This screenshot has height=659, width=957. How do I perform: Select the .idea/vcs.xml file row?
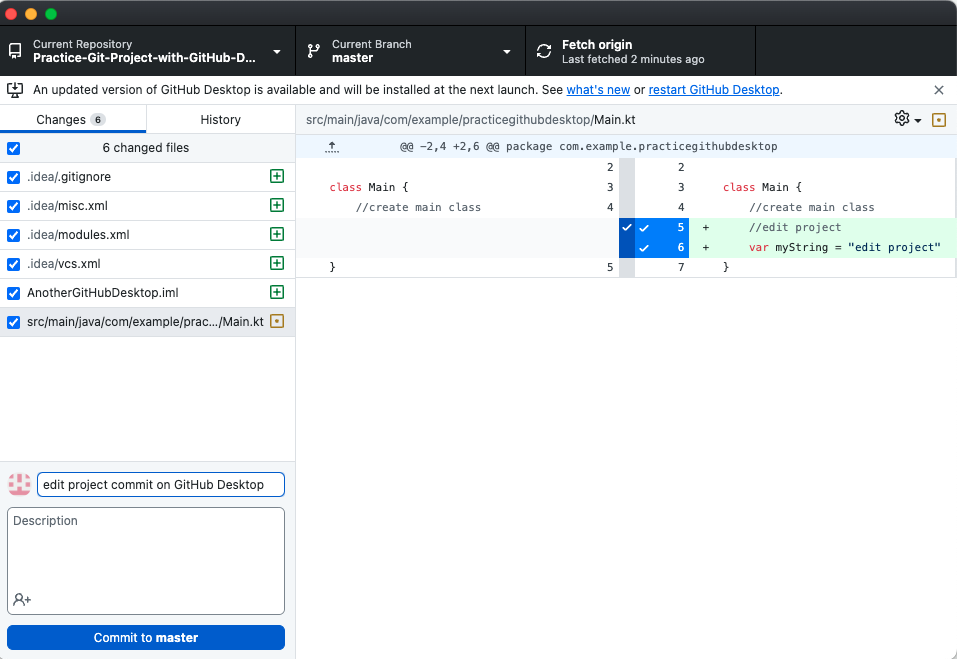pyautogui.click(x=147, y=264)
